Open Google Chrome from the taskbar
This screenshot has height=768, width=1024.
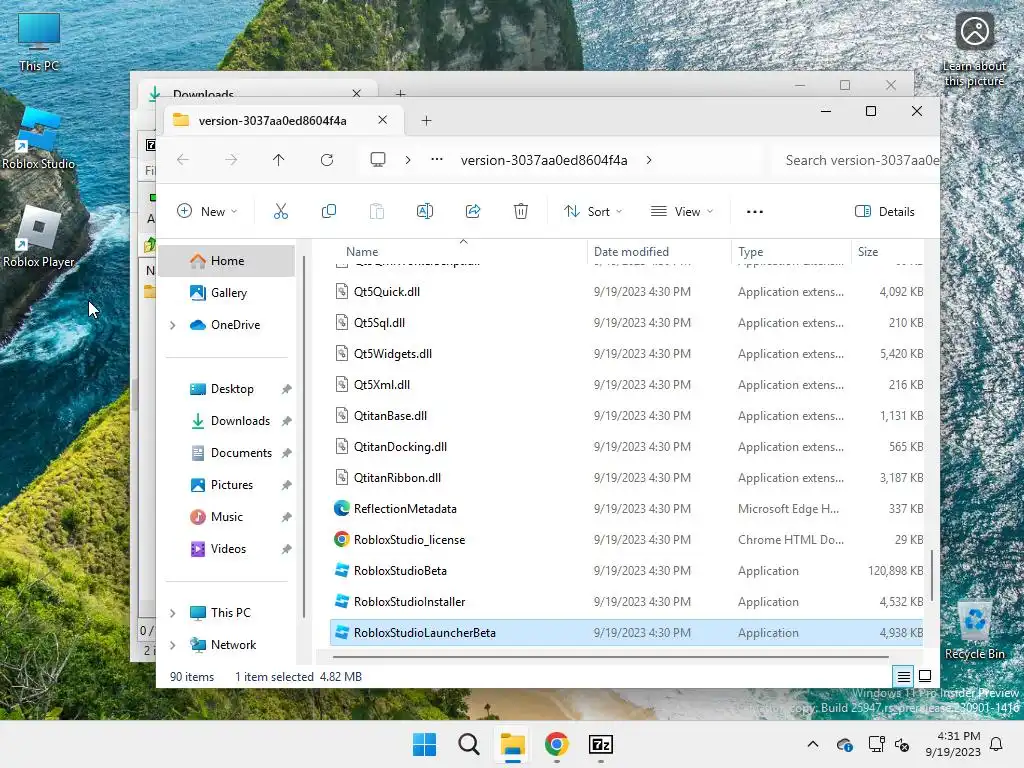coord(556,744)
